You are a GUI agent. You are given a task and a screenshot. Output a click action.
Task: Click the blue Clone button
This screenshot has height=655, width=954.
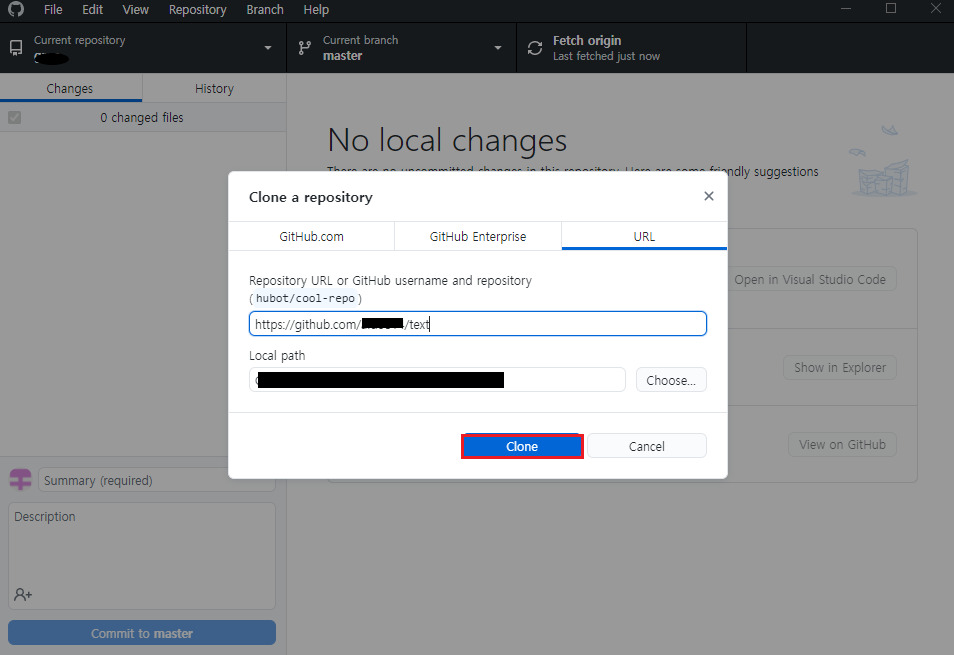(x=522, y=446)
